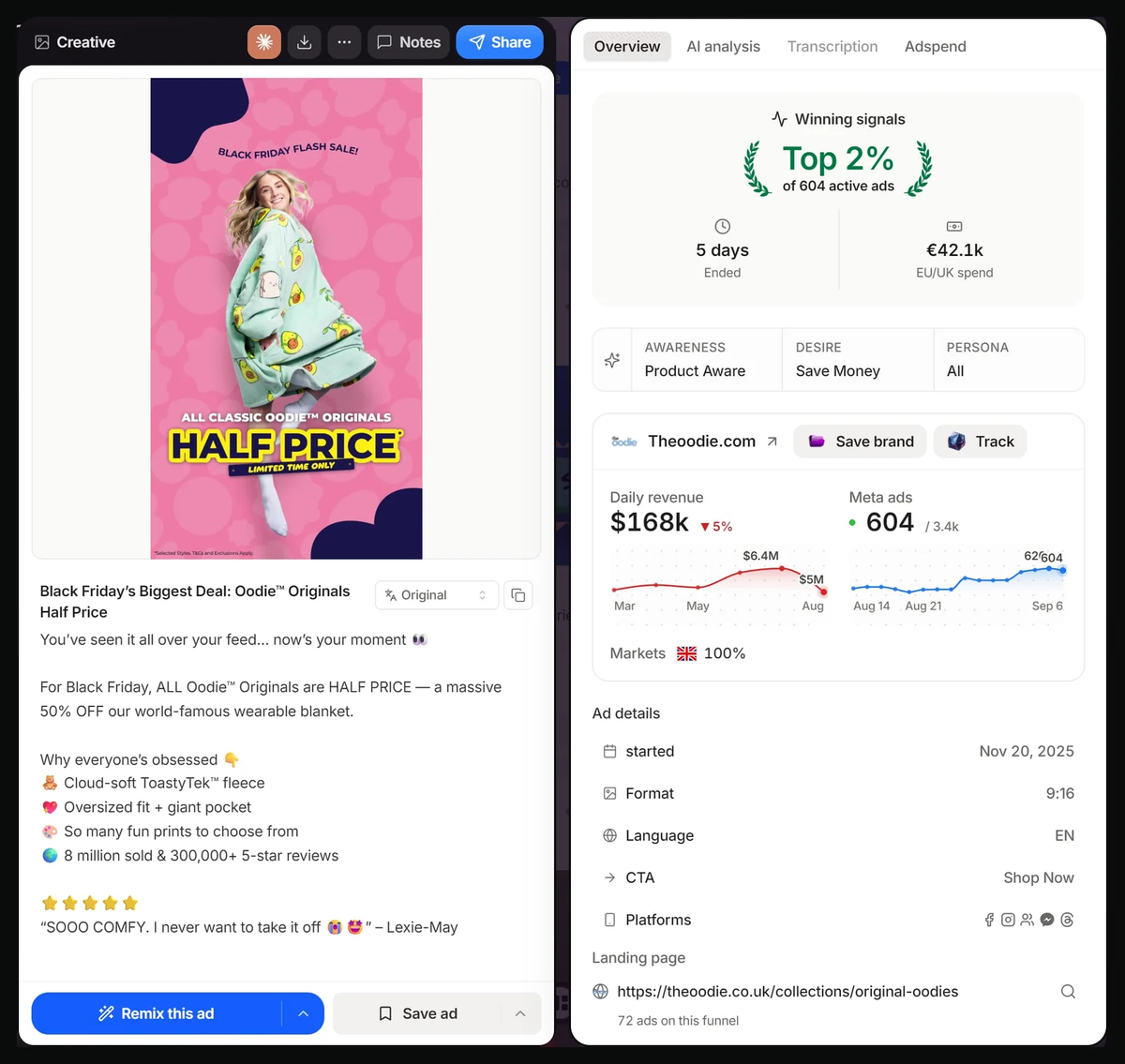Copy the ad text with the copy icon
Viewport: 1125px width, 1064px height.
518,595
